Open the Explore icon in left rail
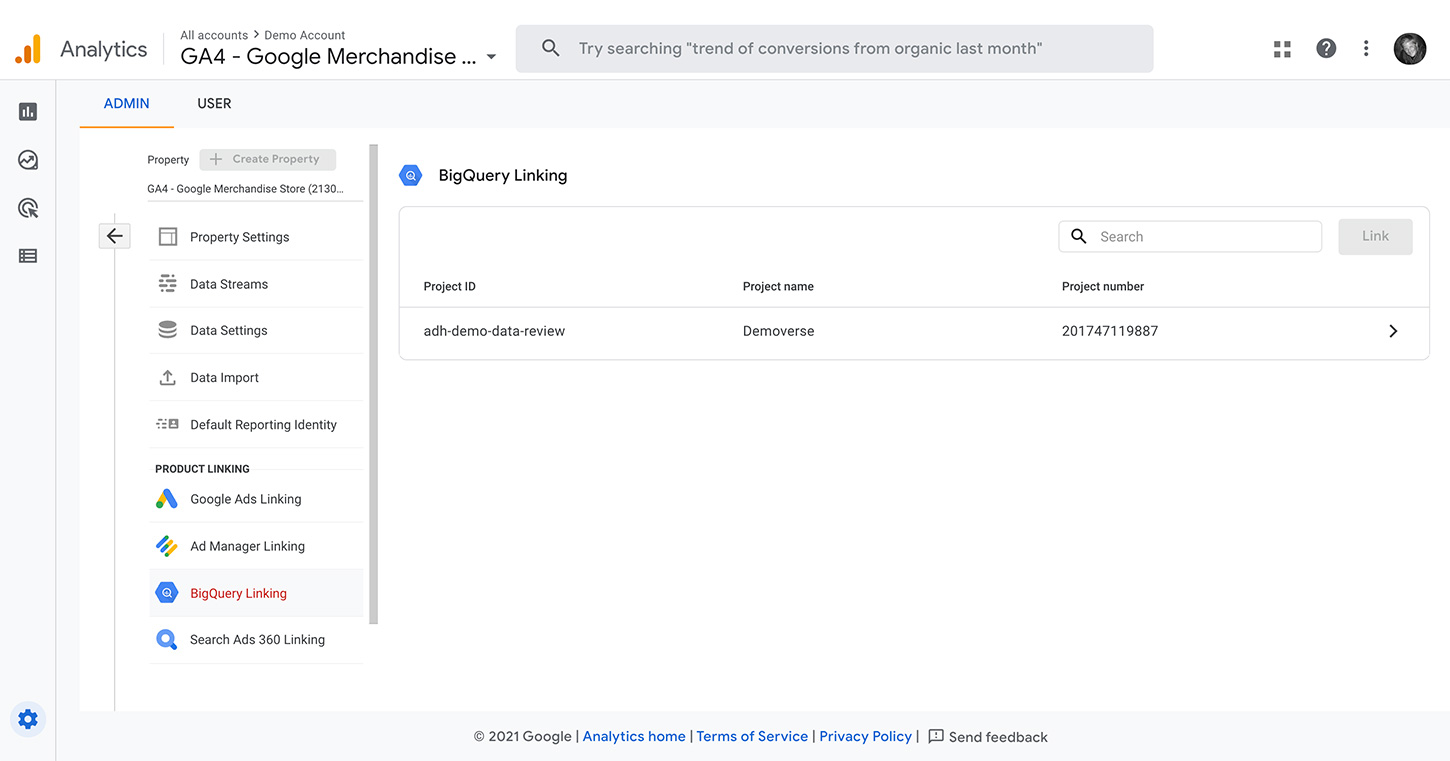 [x=28, y=160]
